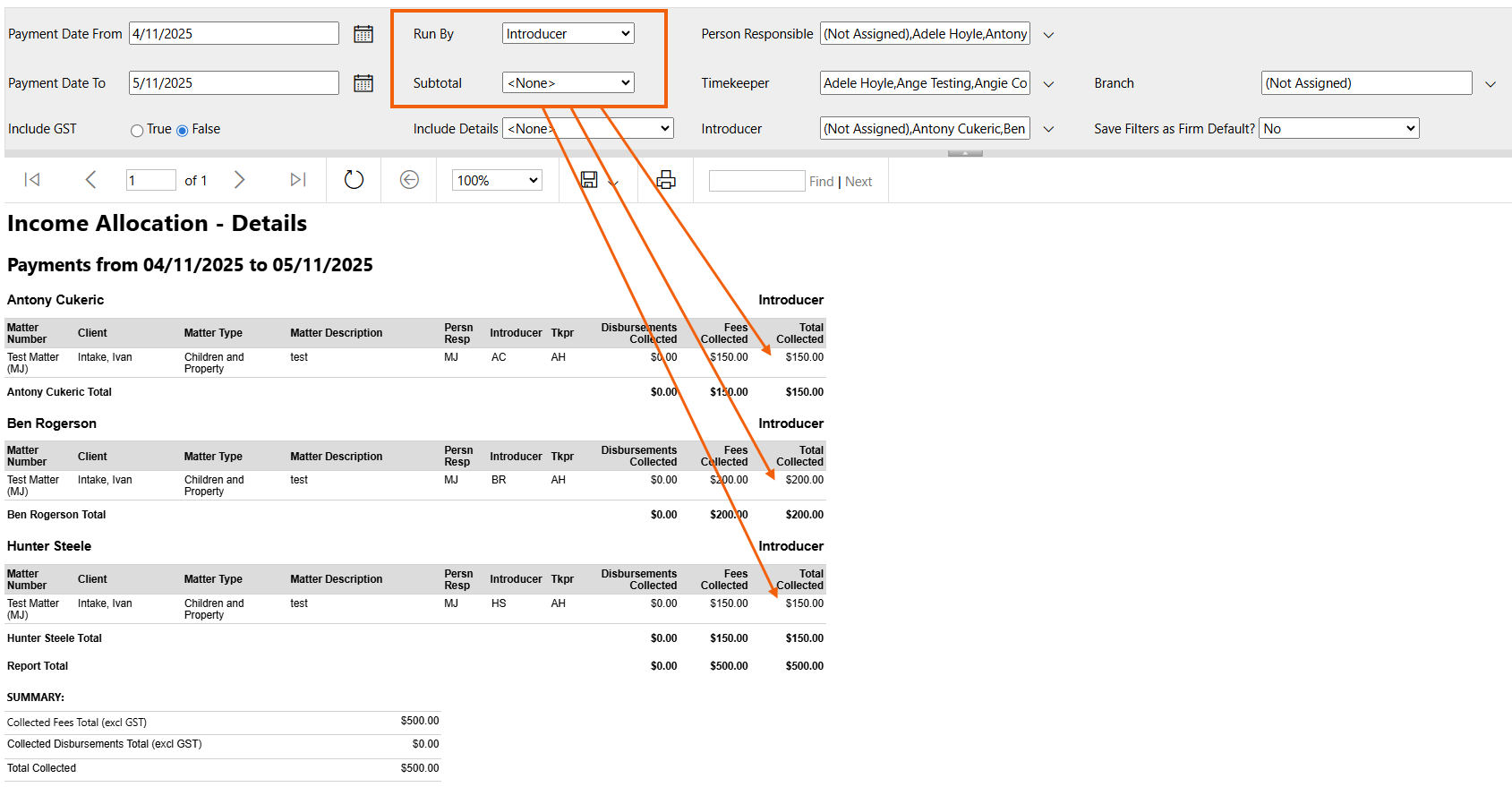Set Include GST to False

click(183, 131)
